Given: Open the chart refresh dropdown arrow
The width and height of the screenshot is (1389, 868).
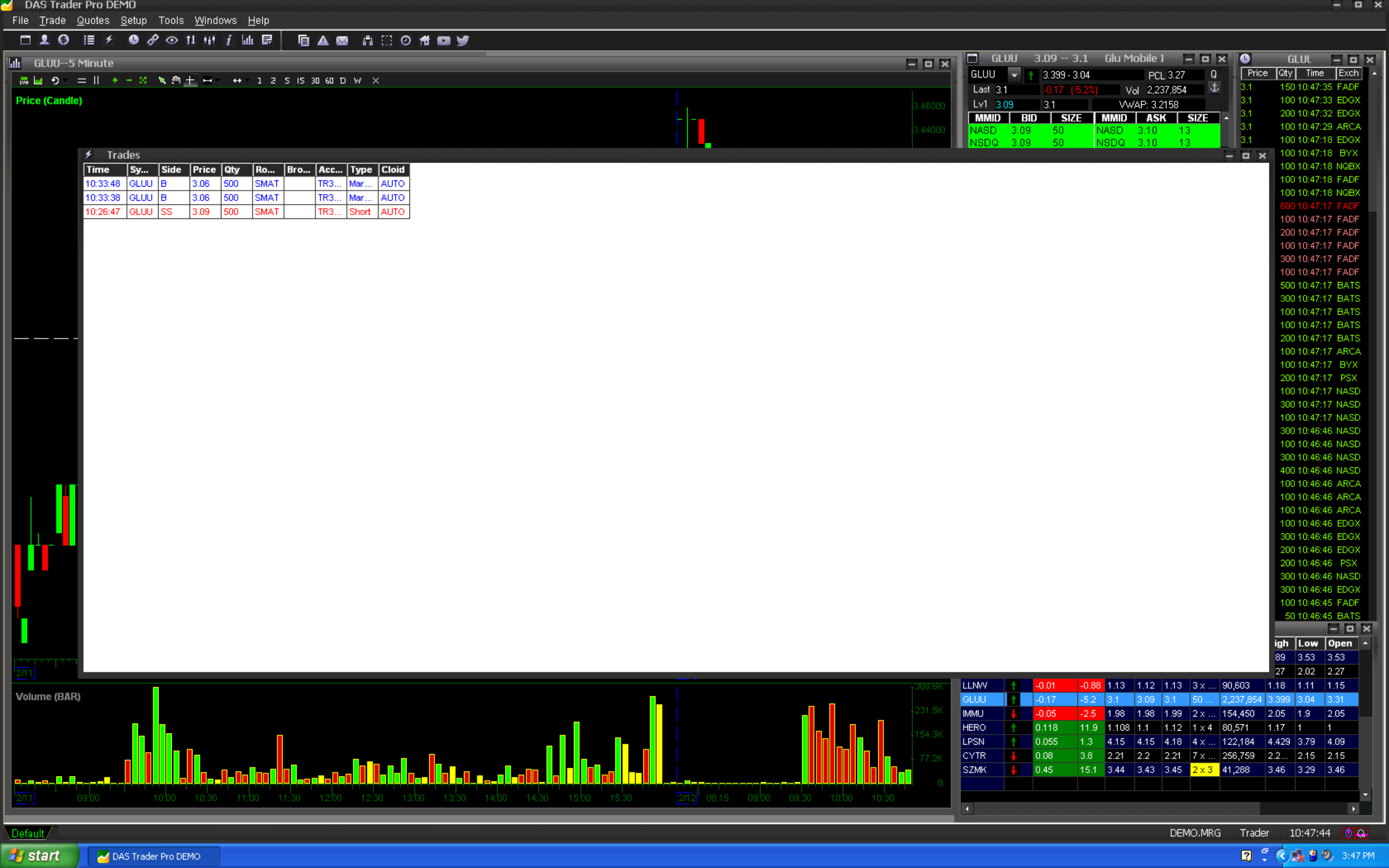Looking at the screenshot, I should pyautogui.click(x=66, y=81).
